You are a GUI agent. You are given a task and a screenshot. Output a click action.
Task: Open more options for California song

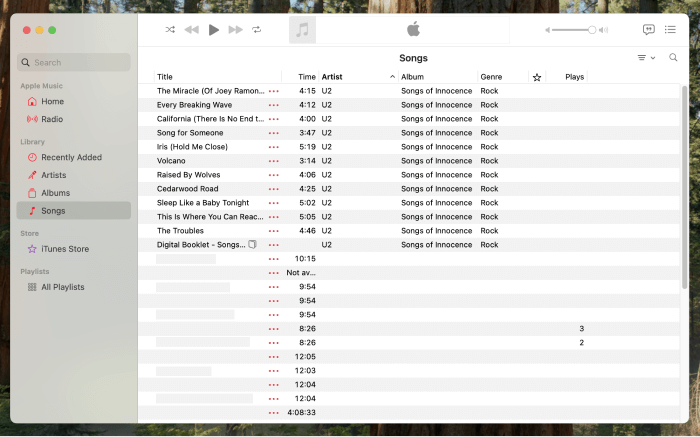click(x=274, y=119)
